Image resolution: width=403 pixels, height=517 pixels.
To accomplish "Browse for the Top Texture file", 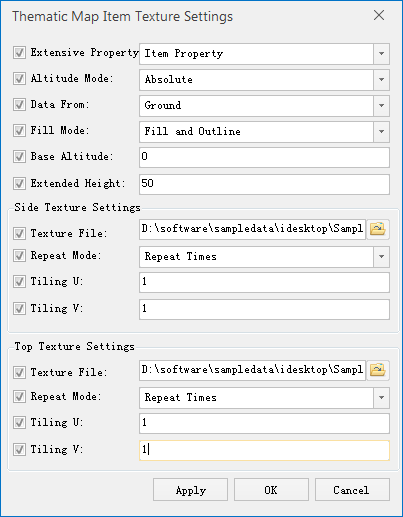I will click(378, 370).
